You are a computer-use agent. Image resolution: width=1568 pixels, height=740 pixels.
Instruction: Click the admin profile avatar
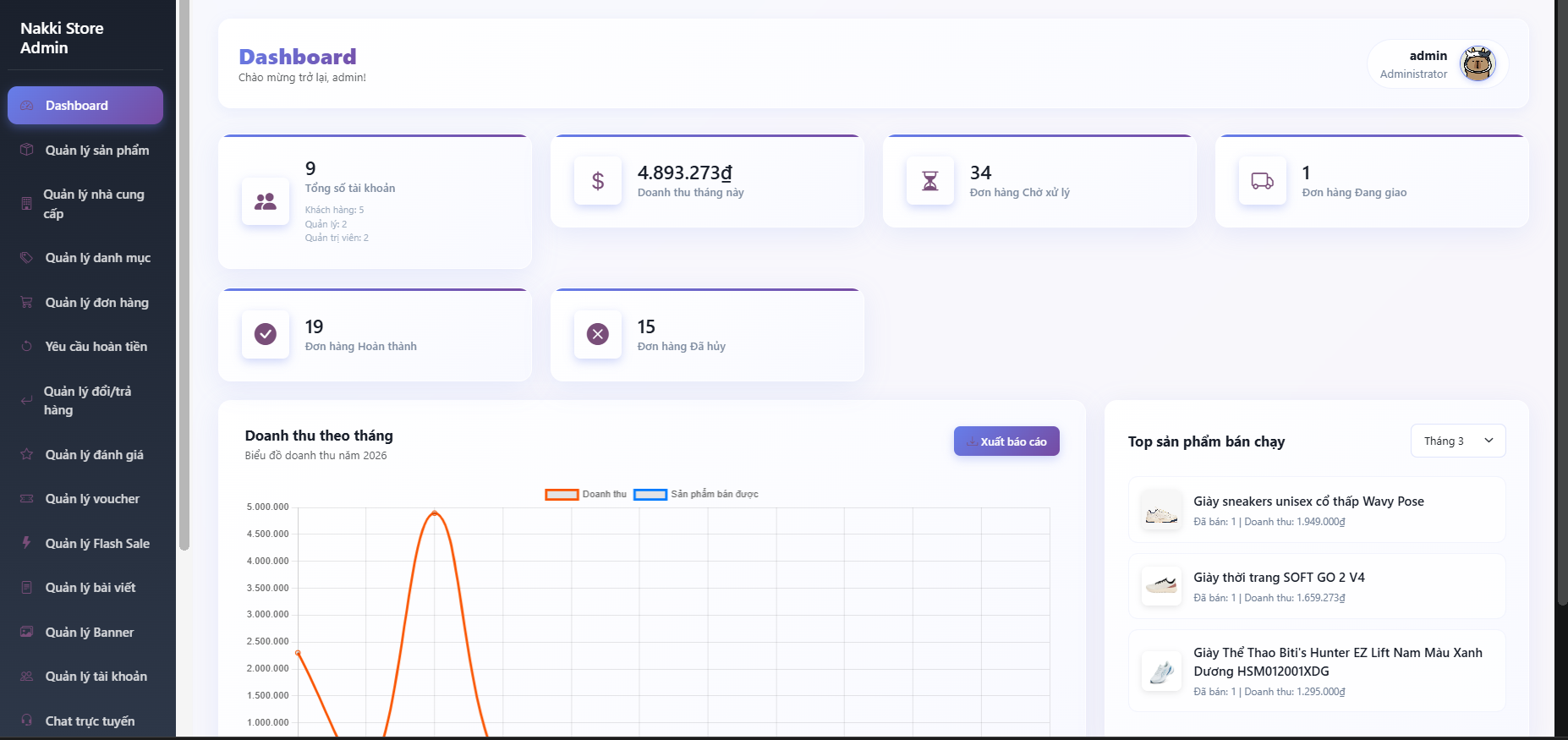click(1478, 64)
